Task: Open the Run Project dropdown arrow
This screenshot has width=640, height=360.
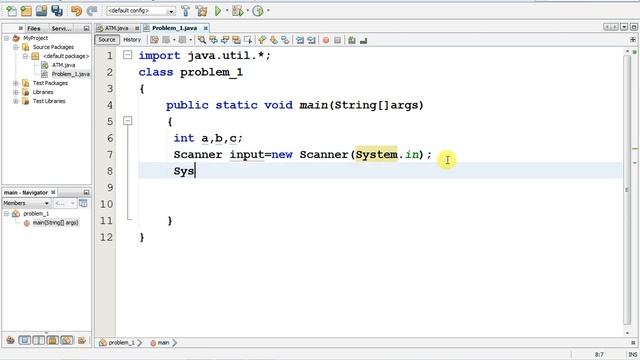Action: [227, 11]
